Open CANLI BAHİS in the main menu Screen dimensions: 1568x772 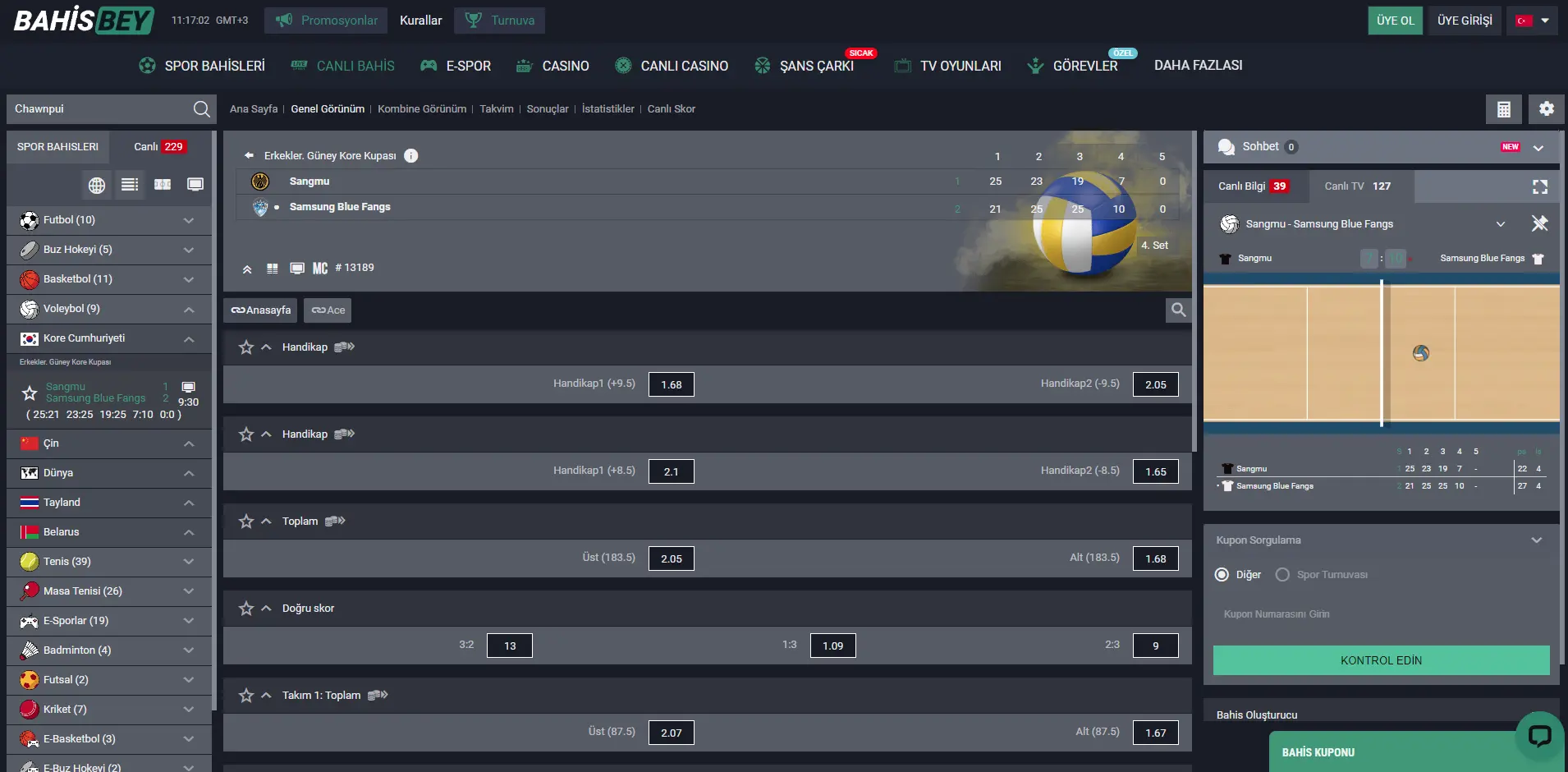342,66
